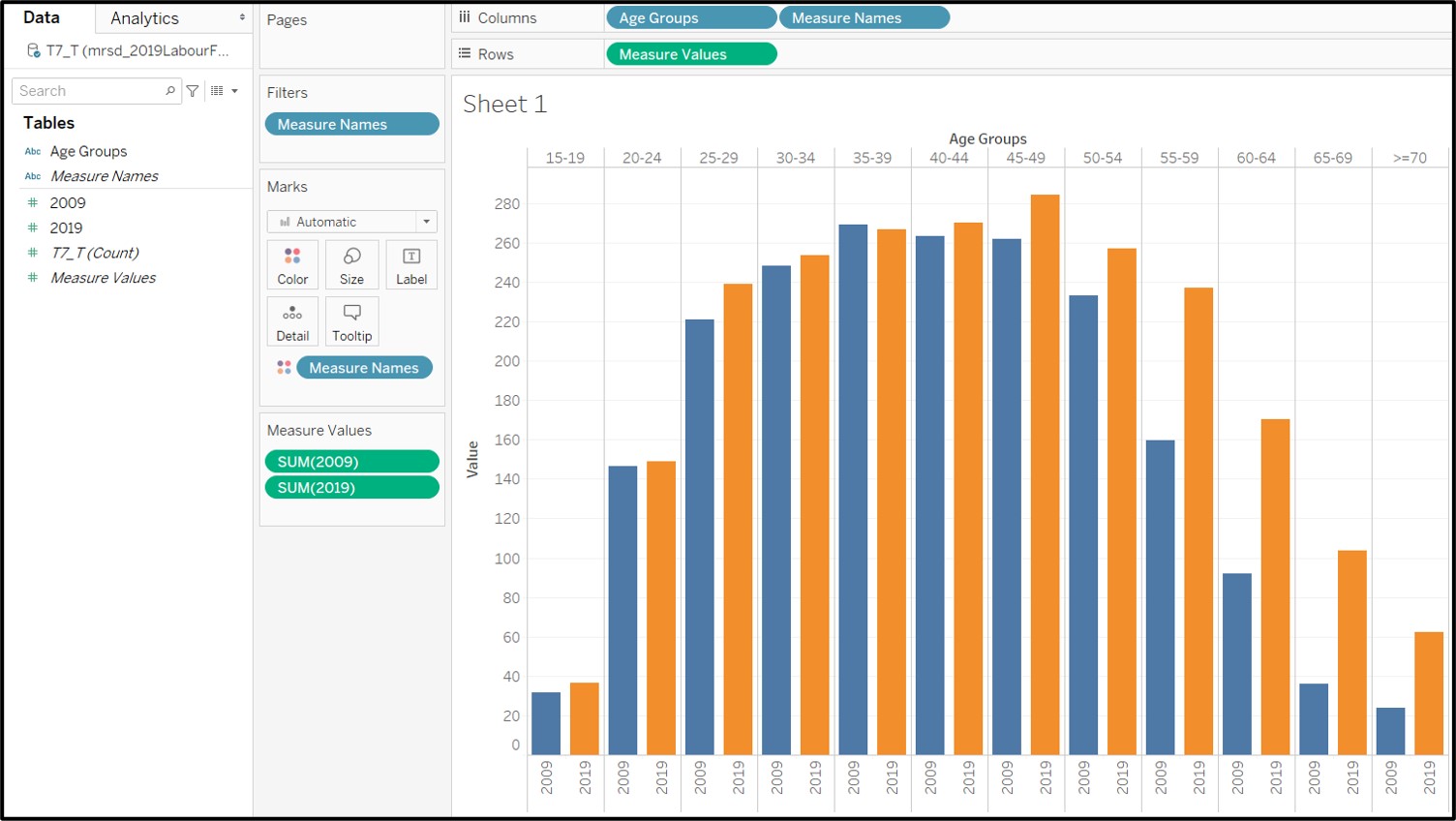Select Measure Values field in Data pane
The height and width of the screenshot is (821, 1456).
point(103,278)
